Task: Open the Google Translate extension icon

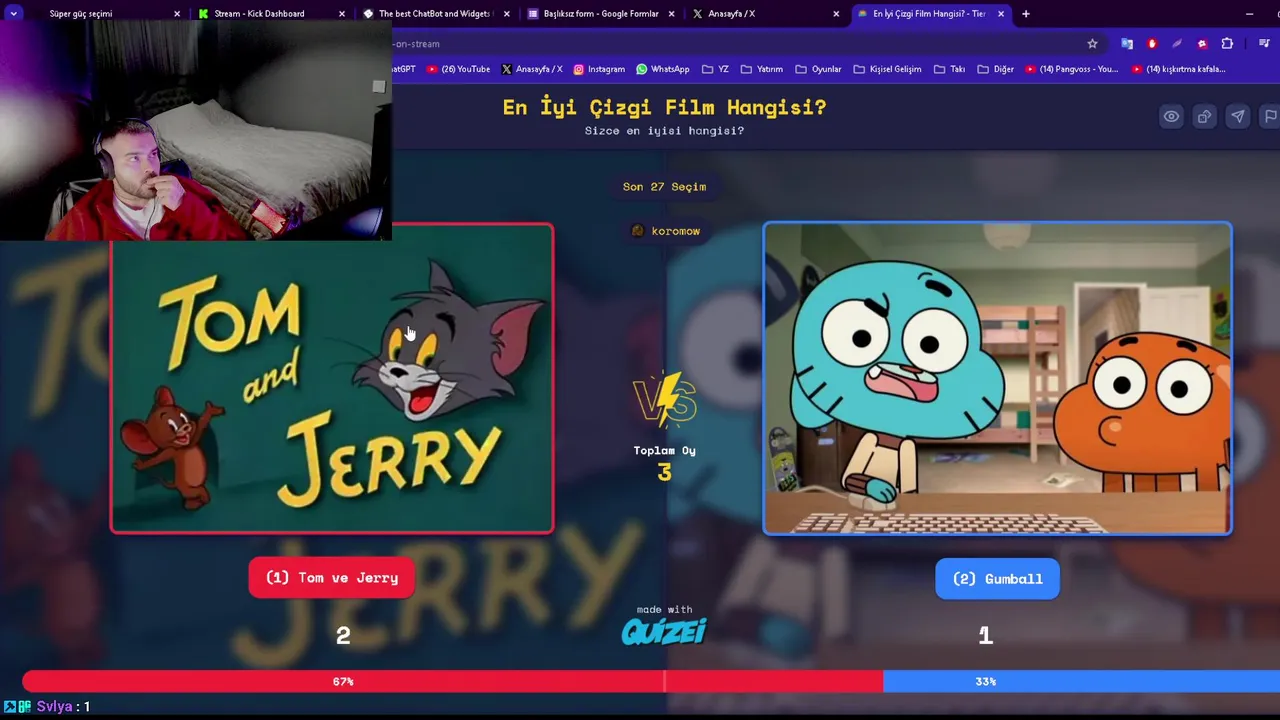Action: 1127,44
